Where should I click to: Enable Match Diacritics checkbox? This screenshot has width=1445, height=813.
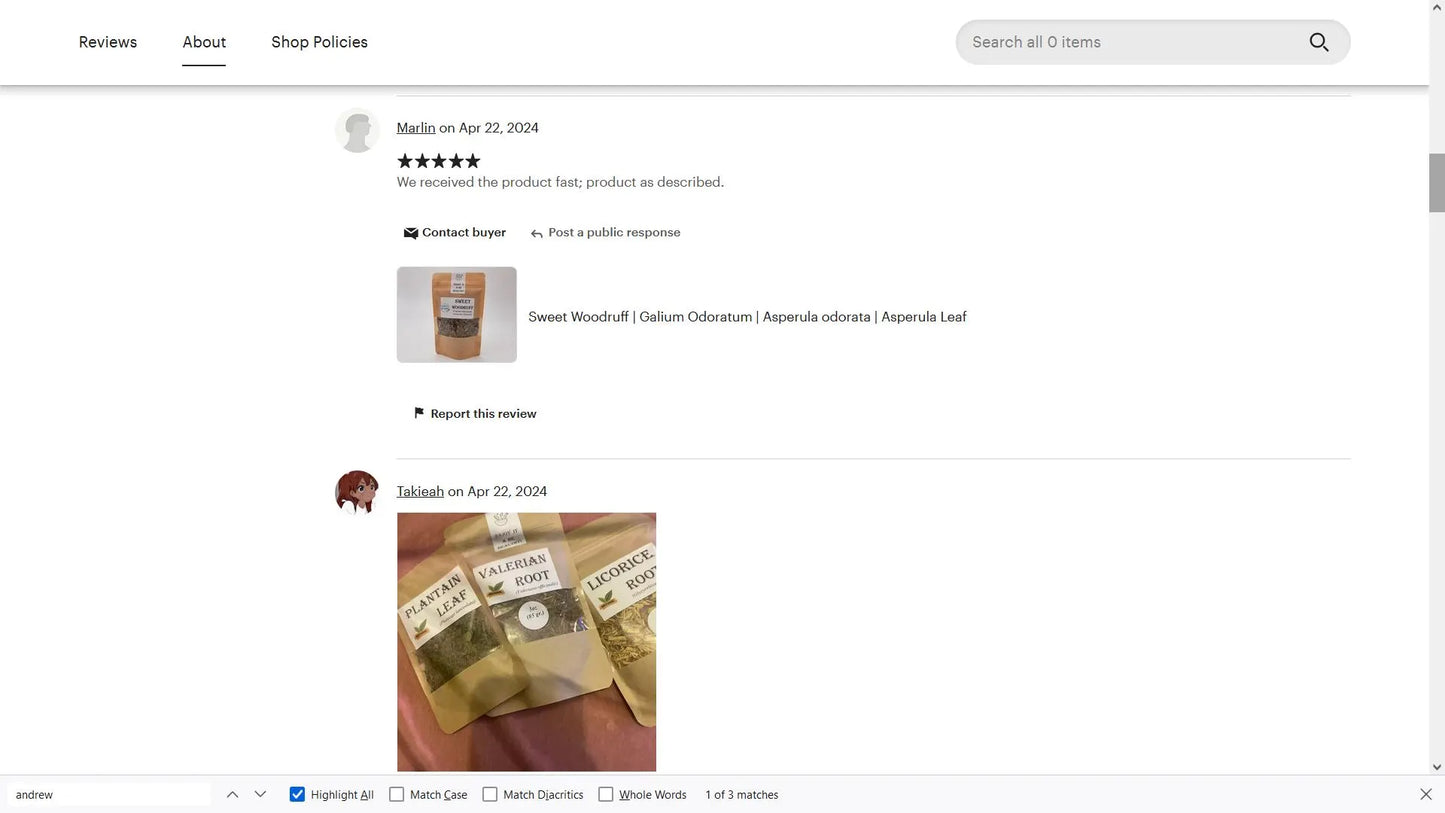490,794
